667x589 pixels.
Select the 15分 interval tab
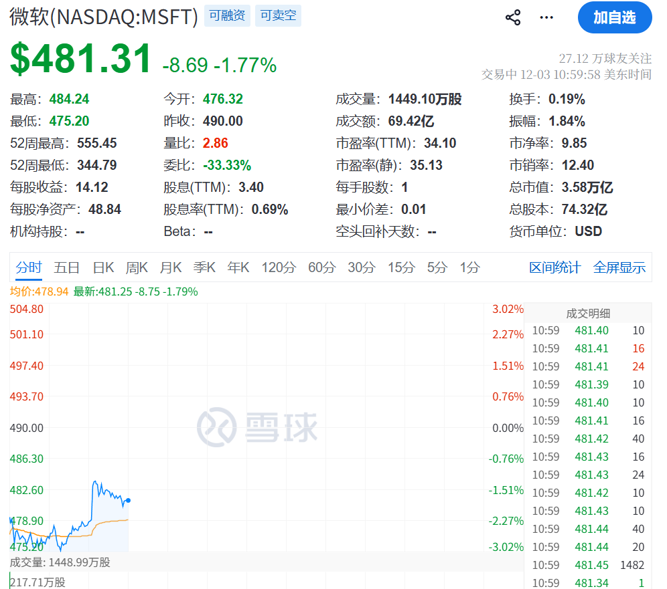[x=401, y=267]
